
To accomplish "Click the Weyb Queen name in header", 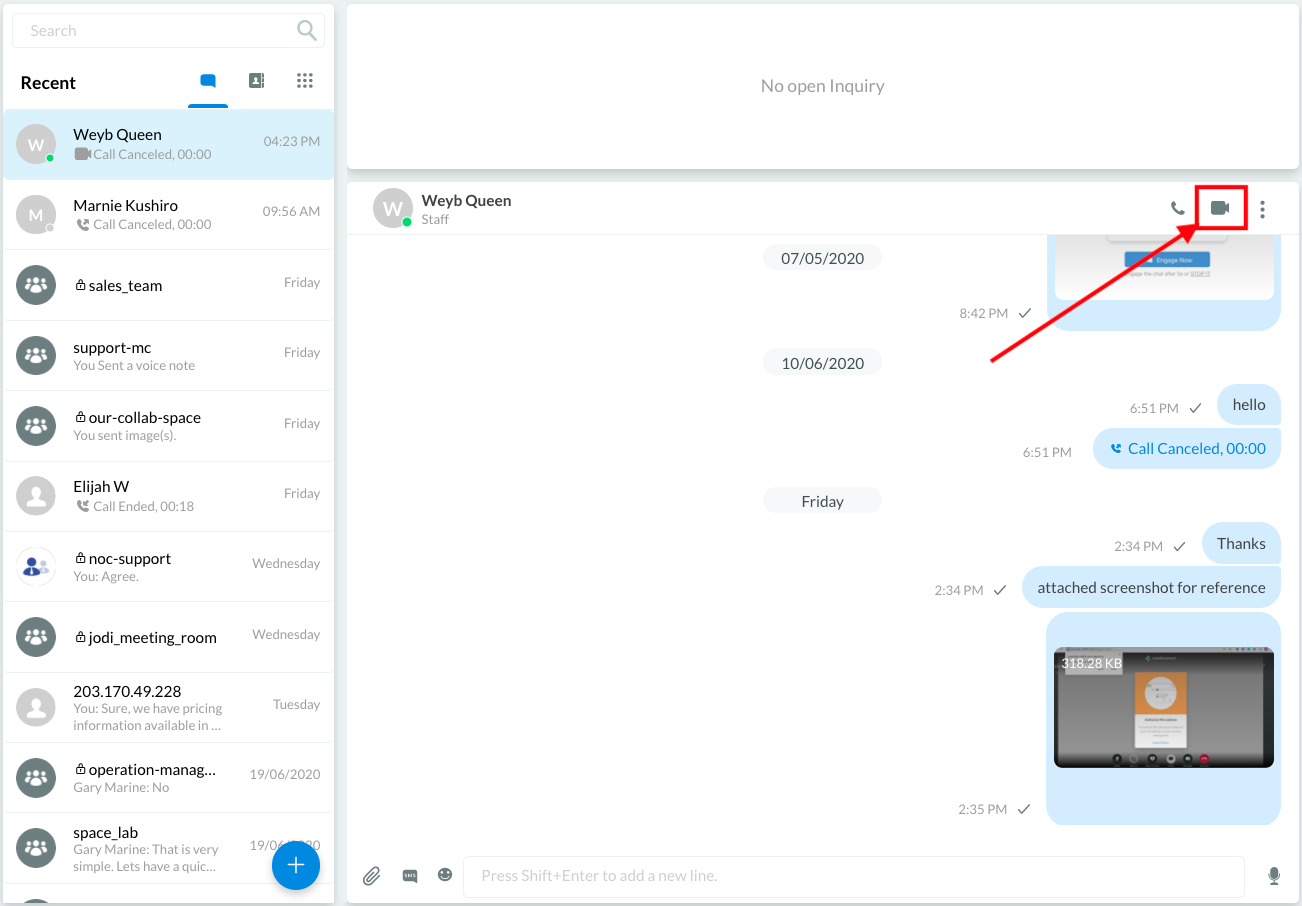I will click(466, 200).
